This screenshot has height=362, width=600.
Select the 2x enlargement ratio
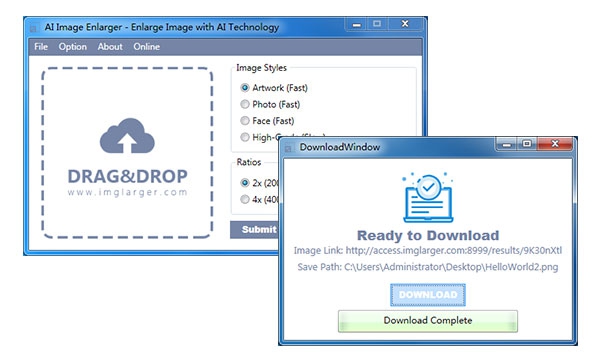click(x=245, y=183)
